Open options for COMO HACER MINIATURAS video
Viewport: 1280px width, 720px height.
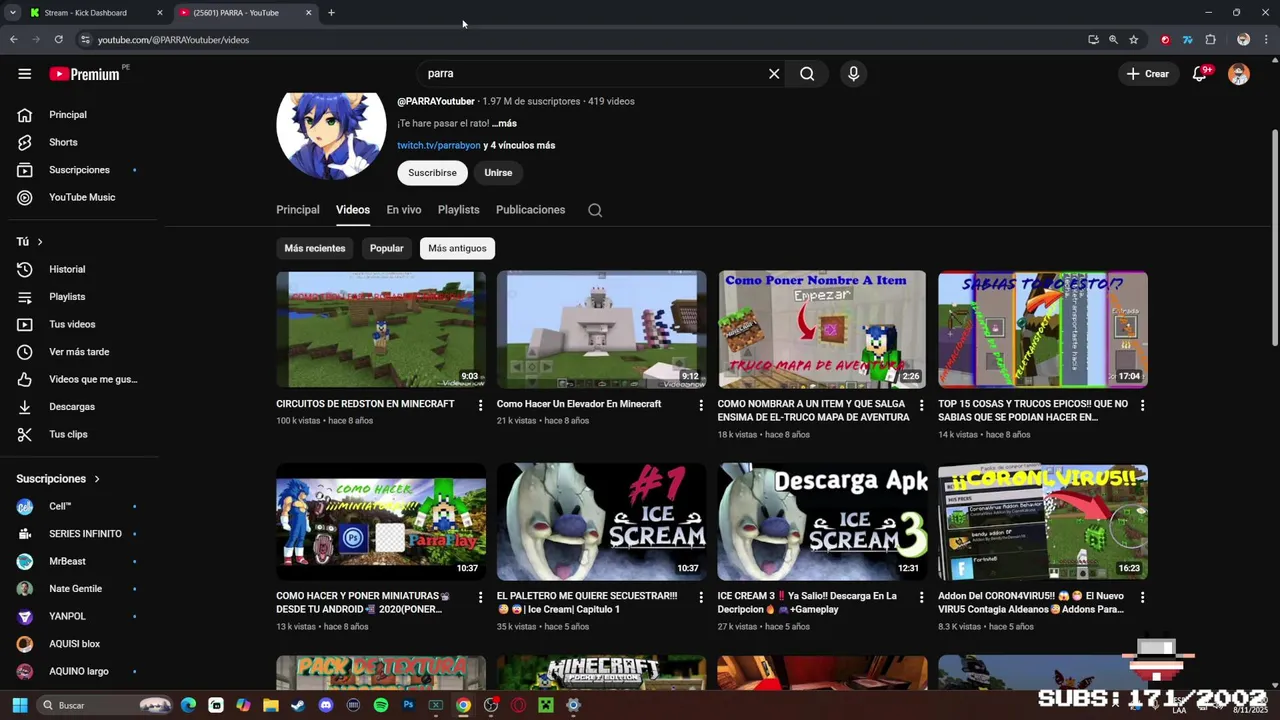[x=480, y=597]
